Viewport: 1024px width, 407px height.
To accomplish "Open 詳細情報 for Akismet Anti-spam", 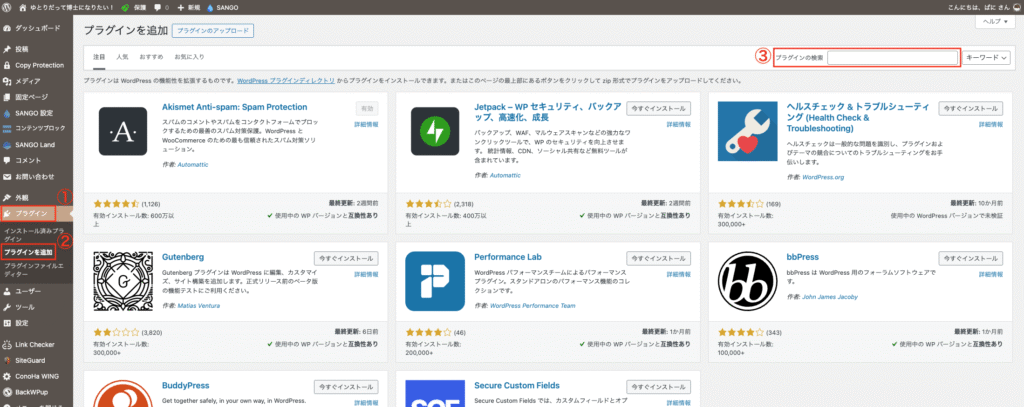I will click(366, 124).
